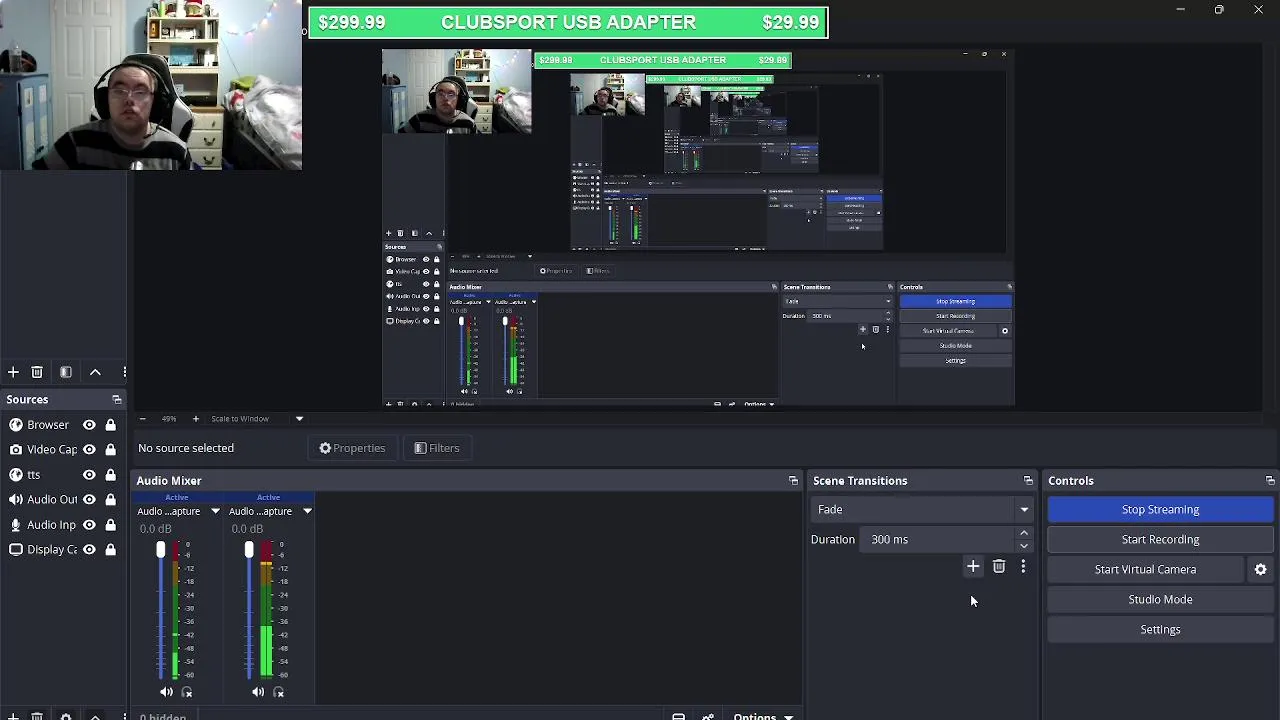Hide the Video Capture source
The height and width of the screenshot is (720, 1280).
89,450
